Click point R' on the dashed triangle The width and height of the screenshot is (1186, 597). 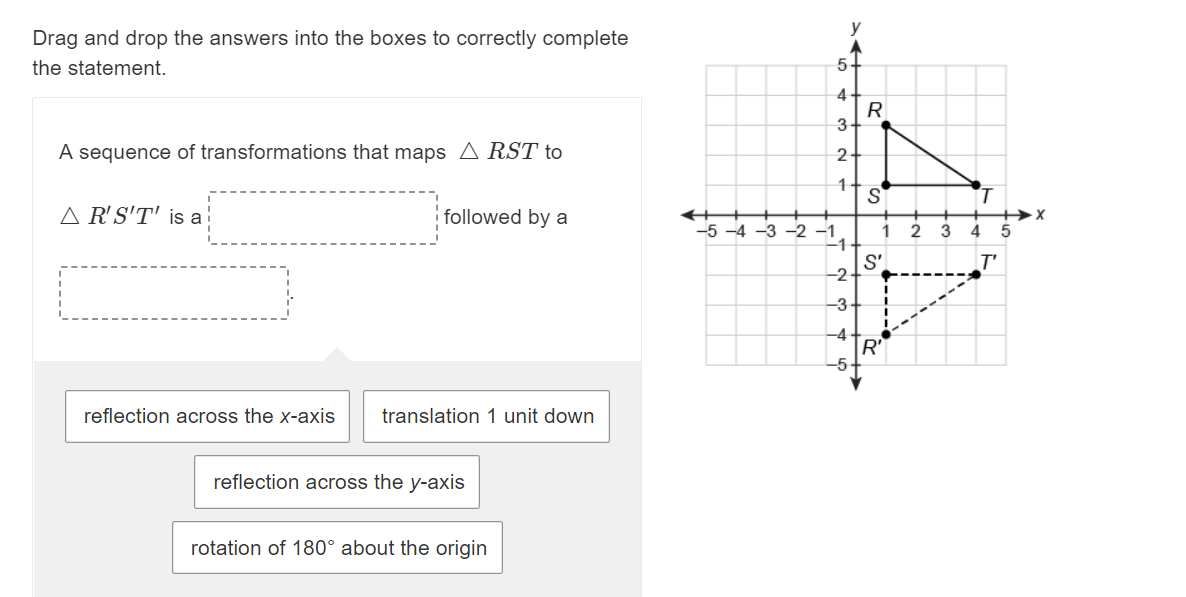[888, 334]
